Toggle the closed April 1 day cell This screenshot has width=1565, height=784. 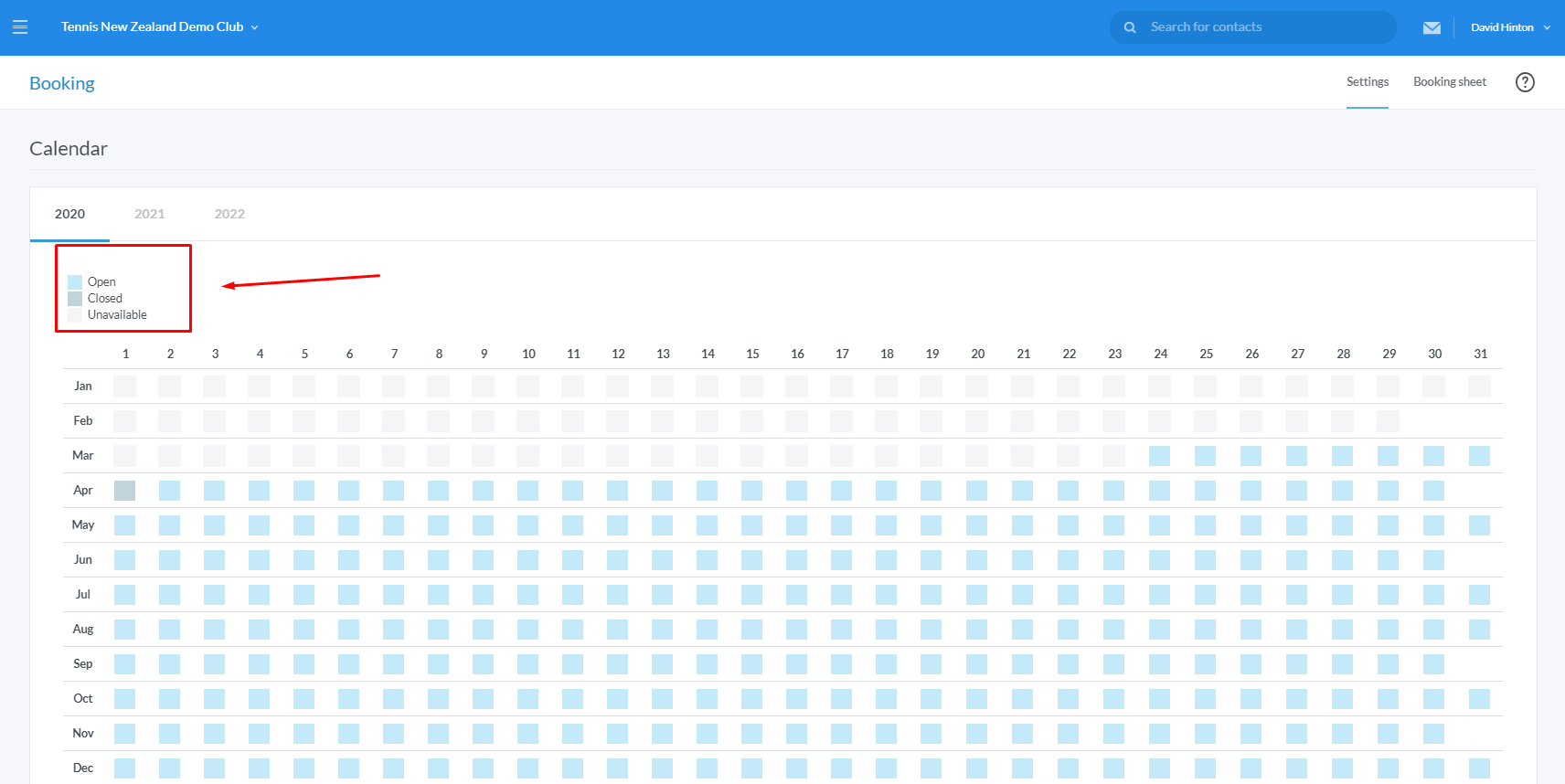click(x=125, y=491)
